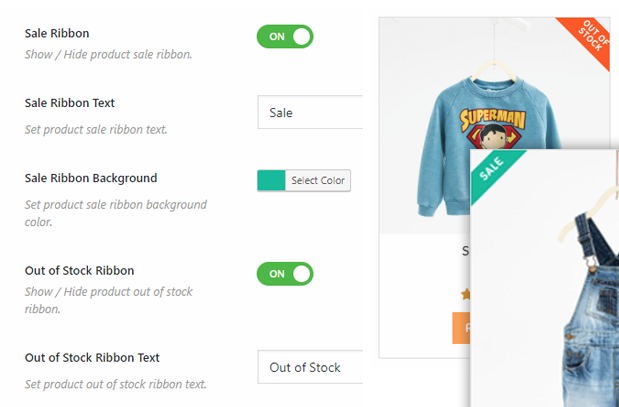Click the gold star rating icon

click(466, 294)
